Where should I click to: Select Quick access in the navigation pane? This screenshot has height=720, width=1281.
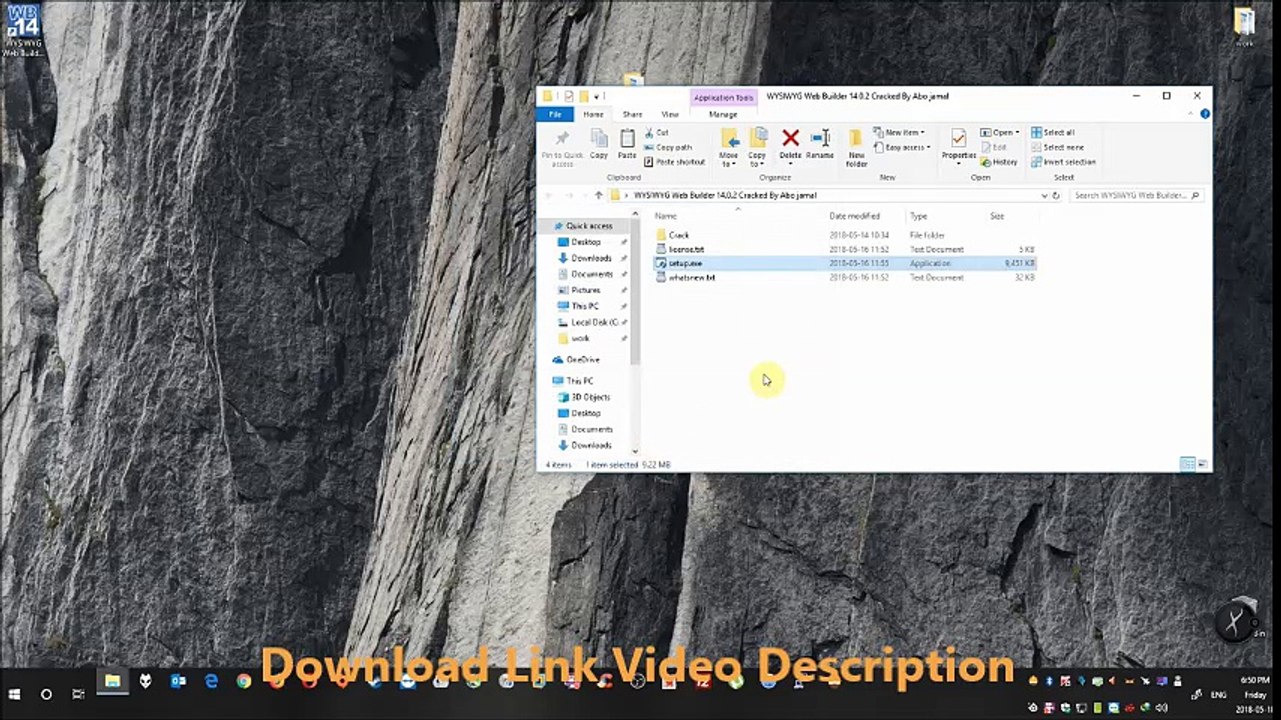pyautogui.click(x=589, y=226)
